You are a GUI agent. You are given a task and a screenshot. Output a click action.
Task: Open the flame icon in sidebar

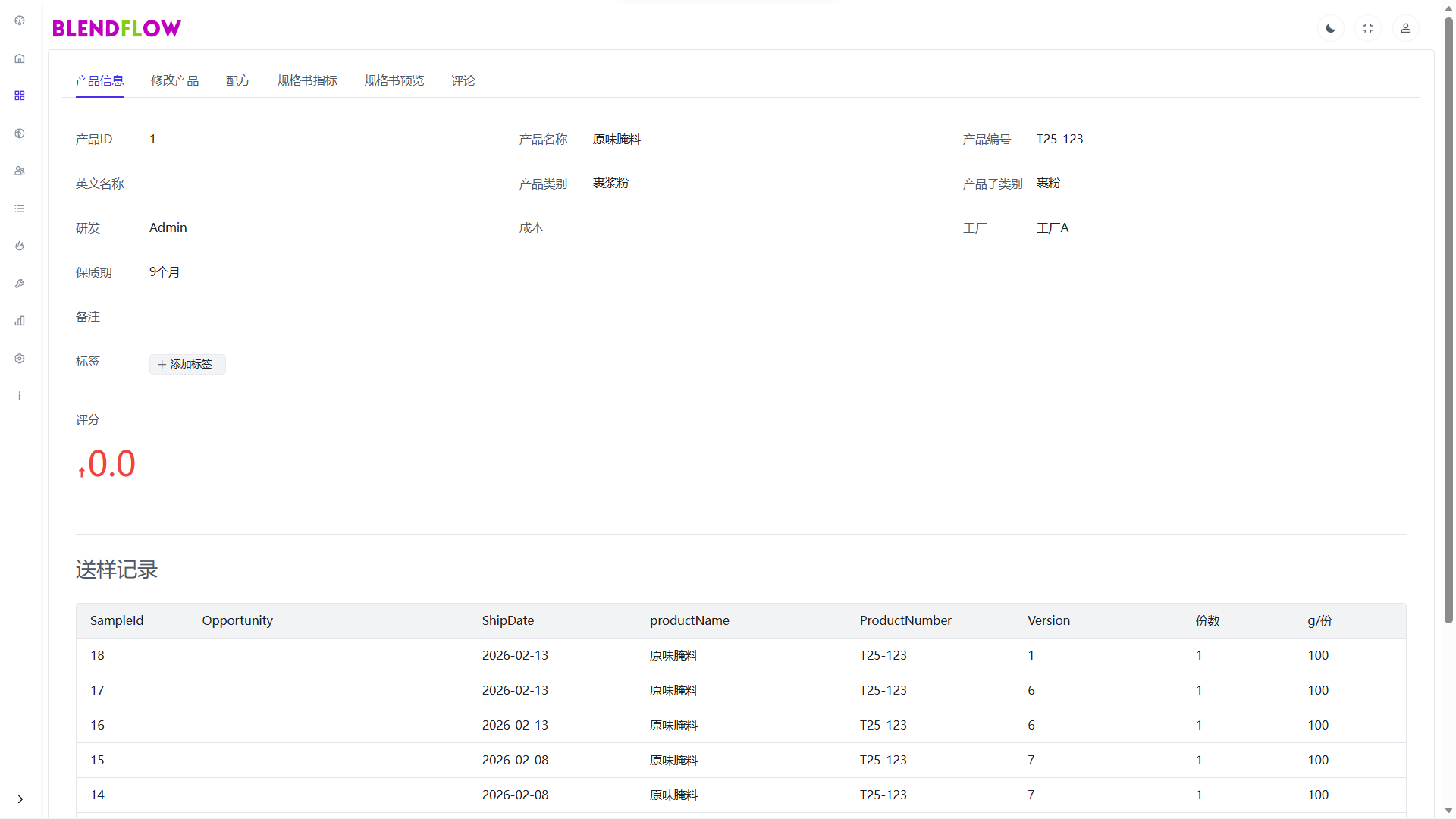tap(20, 246)
